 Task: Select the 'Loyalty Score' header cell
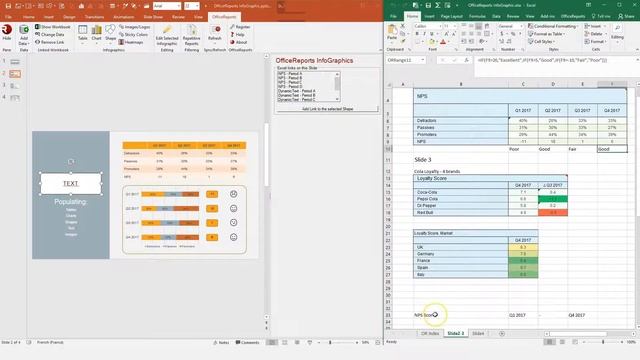pyautogui.click(x=490, y=178)
